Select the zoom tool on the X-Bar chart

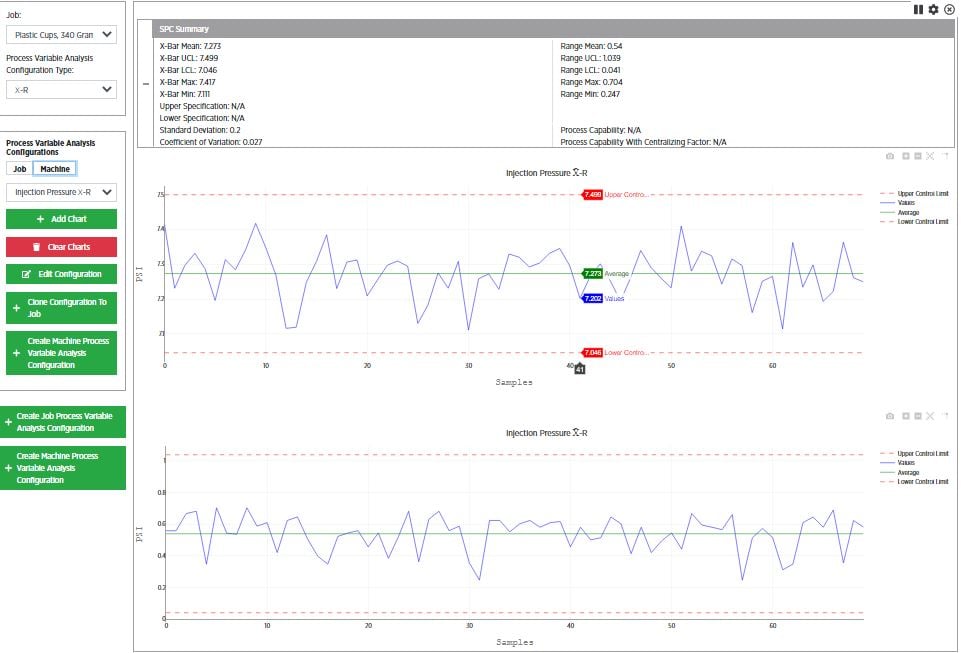point(905,156)
